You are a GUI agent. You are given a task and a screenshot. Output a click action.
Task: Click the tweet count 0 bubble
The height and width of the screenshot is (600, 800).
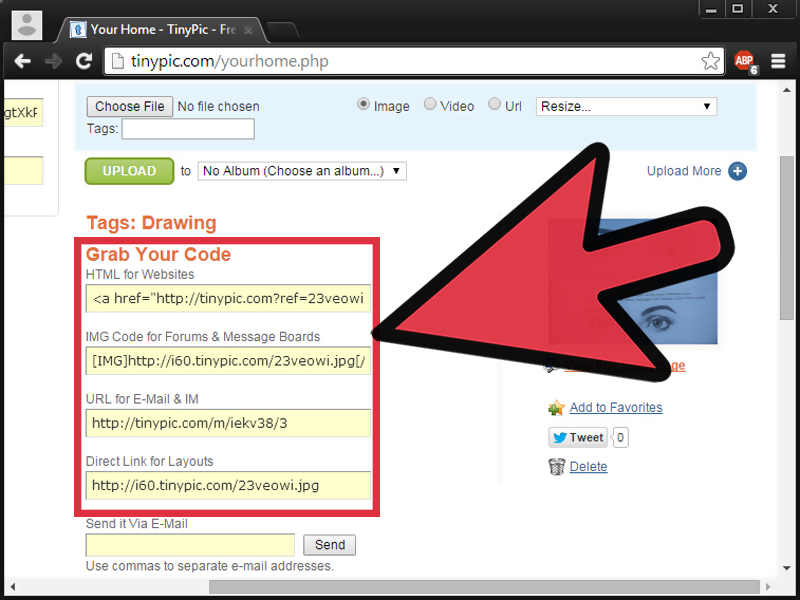[x=620, y=438]
